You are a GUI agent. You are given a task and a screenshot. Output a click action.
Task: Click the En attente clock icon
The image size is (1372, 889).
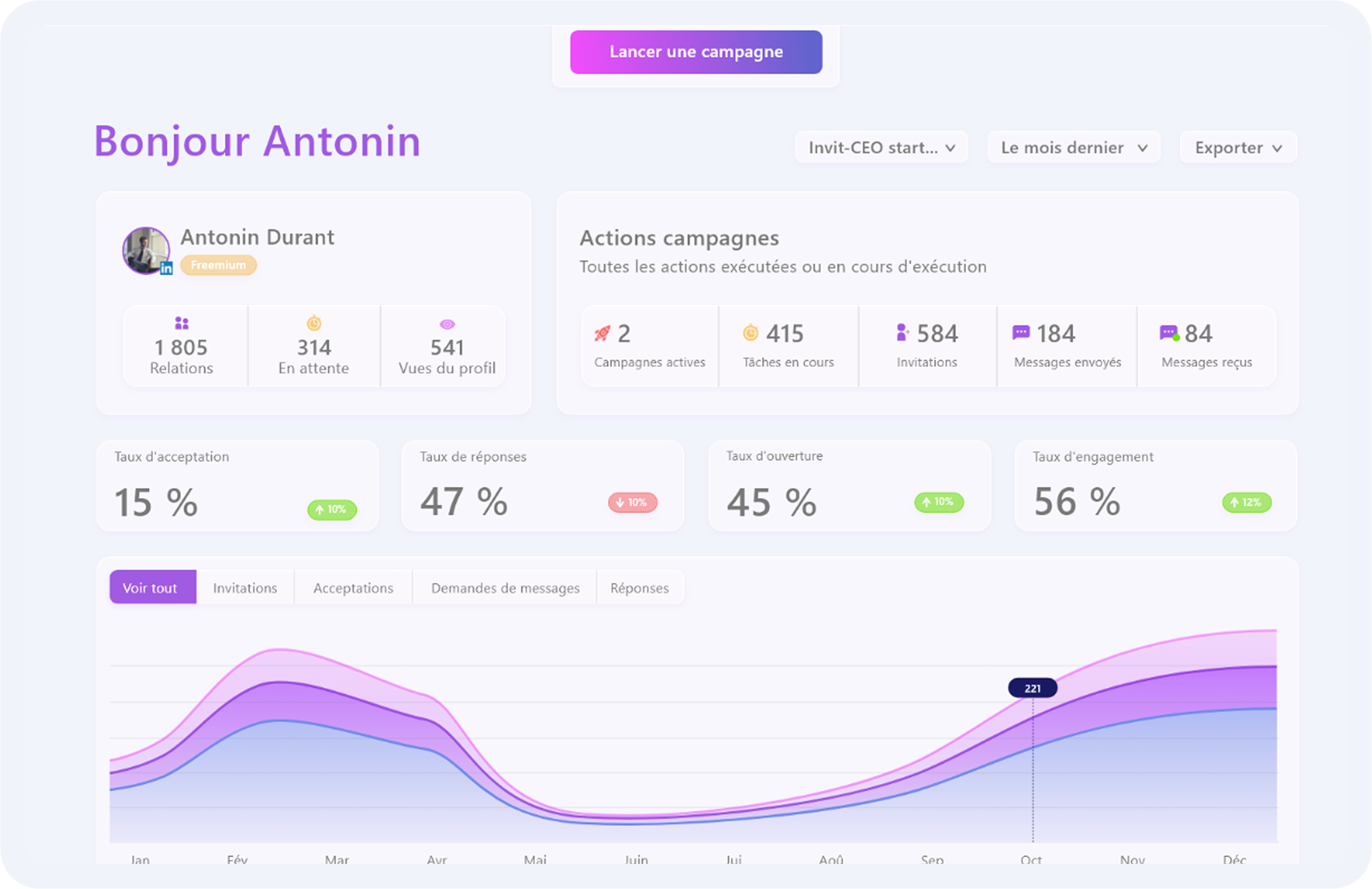click(314, 323)
